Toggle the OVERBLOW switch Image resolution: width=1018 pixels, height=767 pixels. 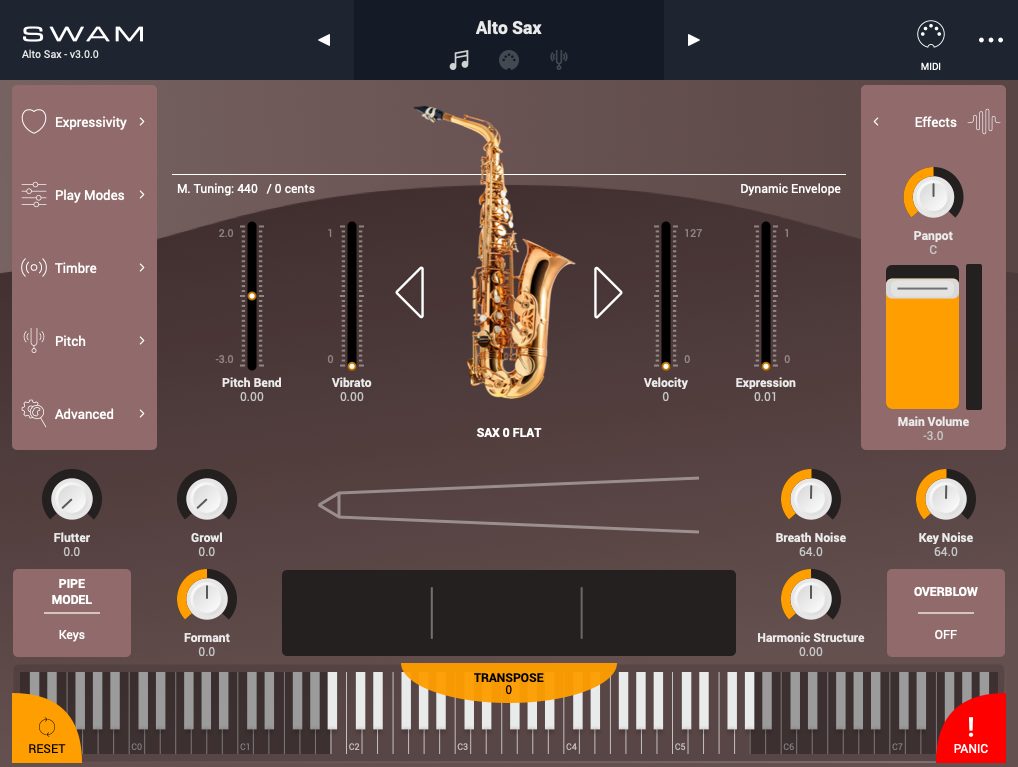pos(945,613)
